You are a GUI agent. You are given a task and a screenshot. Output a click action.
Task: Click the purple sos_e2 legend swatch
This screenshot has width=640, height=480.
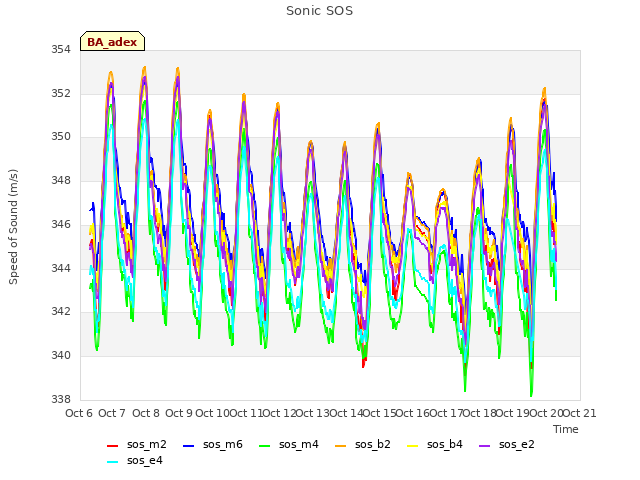coord(484,446)
